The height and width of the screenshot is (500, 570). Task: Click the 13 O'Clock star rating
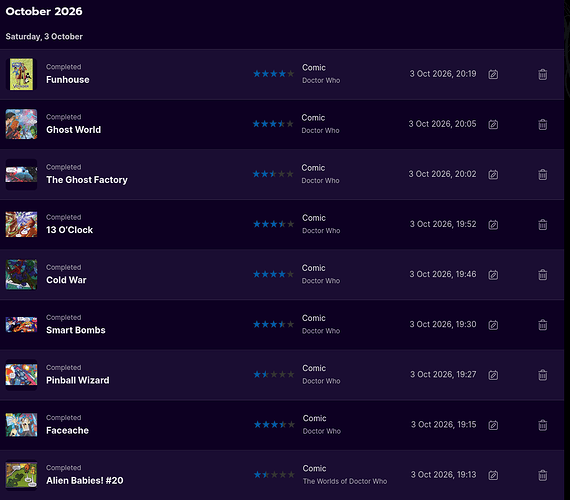tap(273, 224)
